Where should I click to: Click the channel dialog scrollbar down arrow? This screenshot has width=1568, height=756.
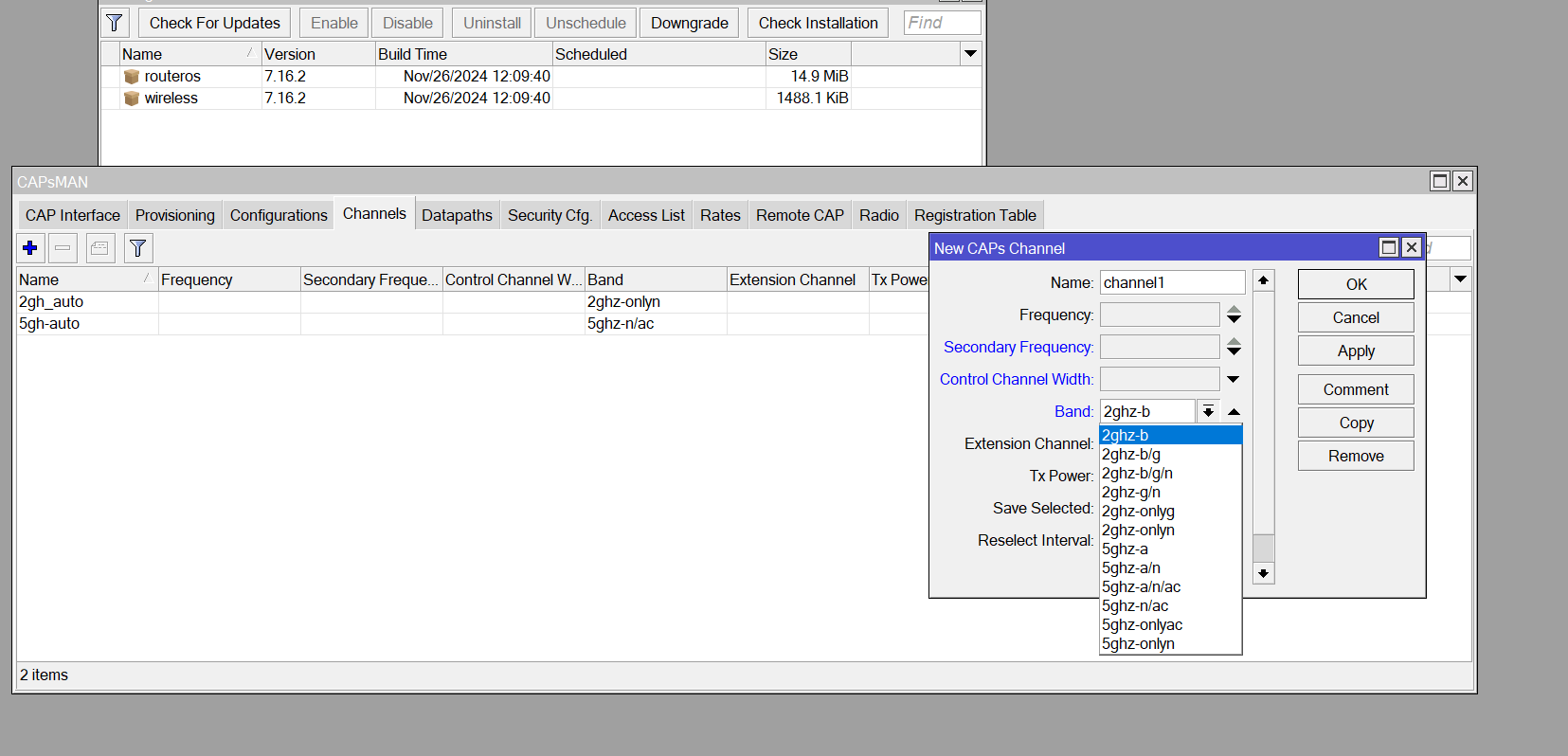pos(1264,573)
